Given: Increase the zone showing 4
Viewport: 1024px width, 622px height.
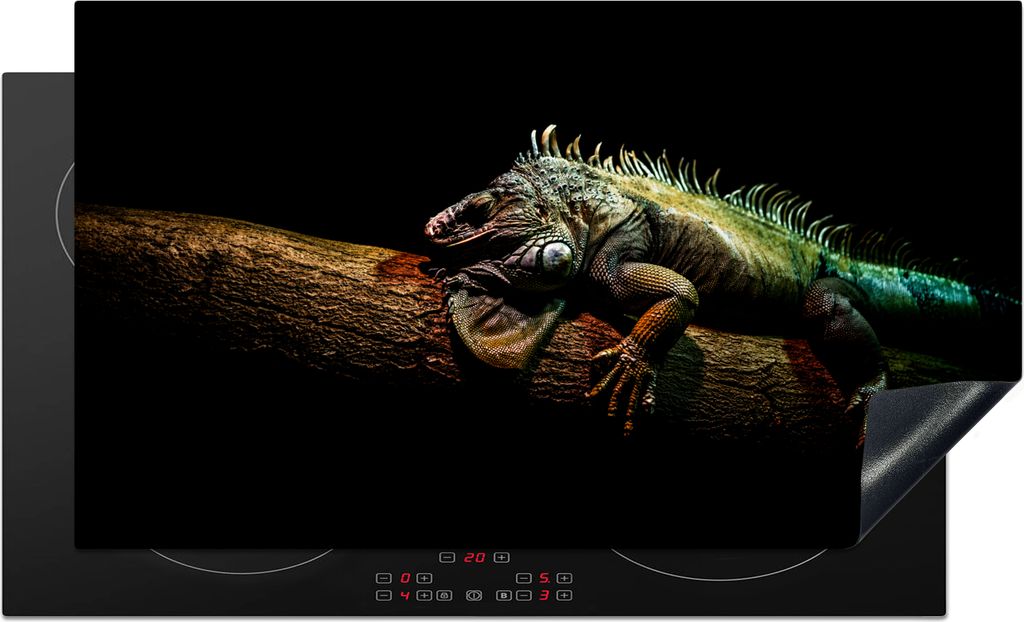Looking at the screenshot, I should (425, 595).
